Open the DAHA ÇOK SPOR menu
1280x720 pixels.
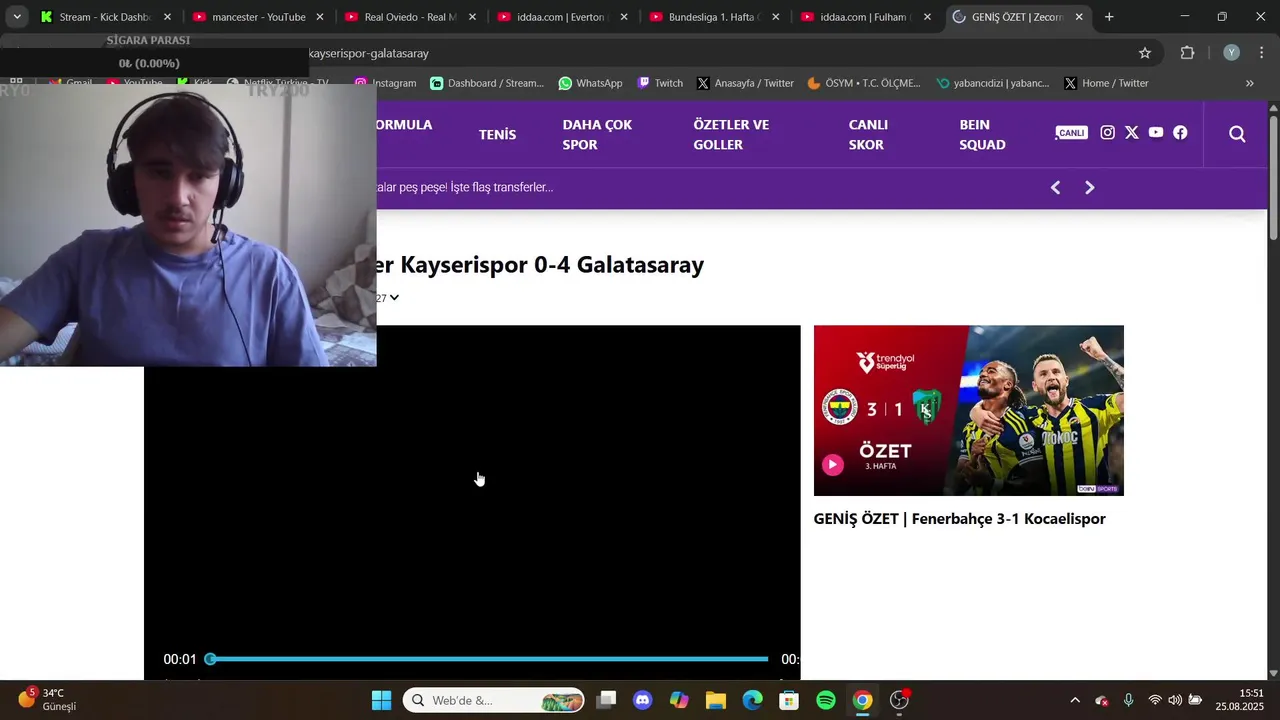(597, 134)
